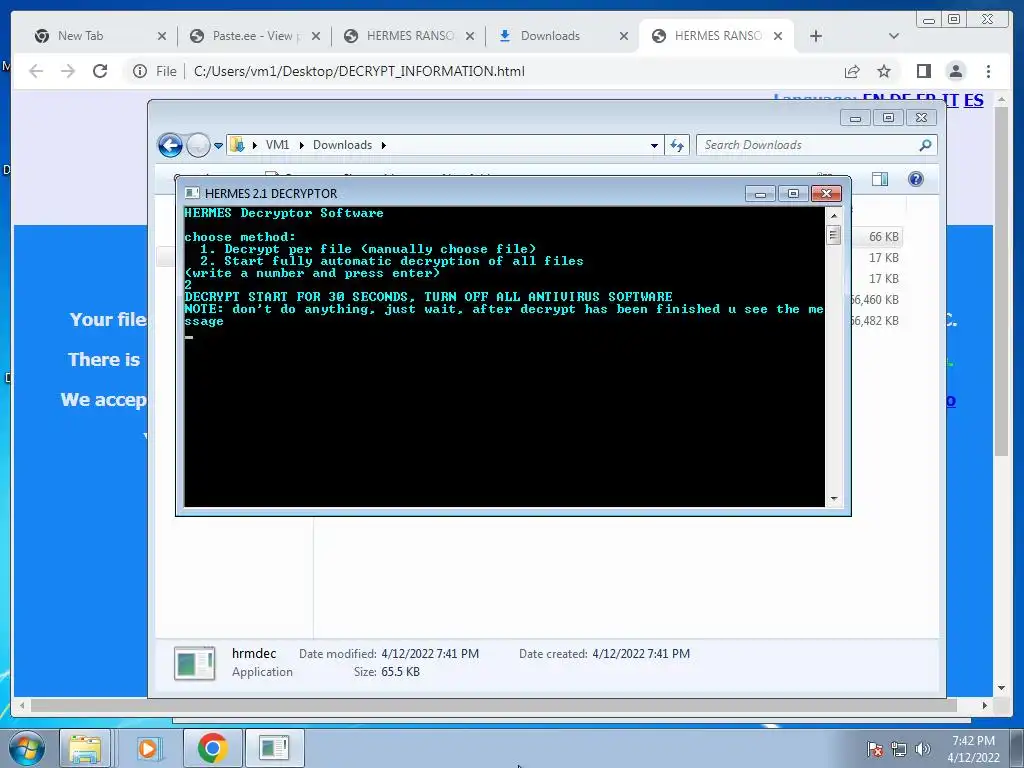This screenshot has width=1024, height=768.
Task: Click the console scrollbar thumb
Action: point(833,234)
